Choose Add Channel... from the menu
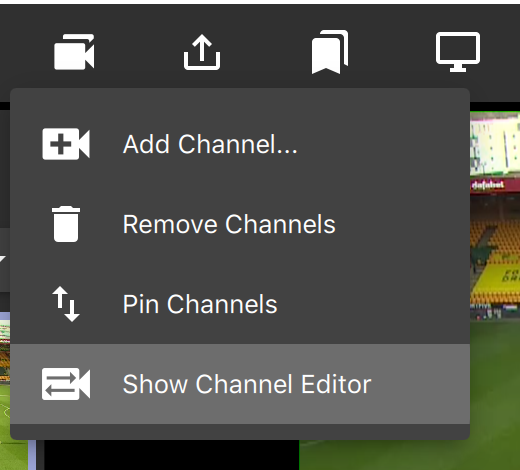The height and width of the screenshot is (470, 520). (210, 144)
